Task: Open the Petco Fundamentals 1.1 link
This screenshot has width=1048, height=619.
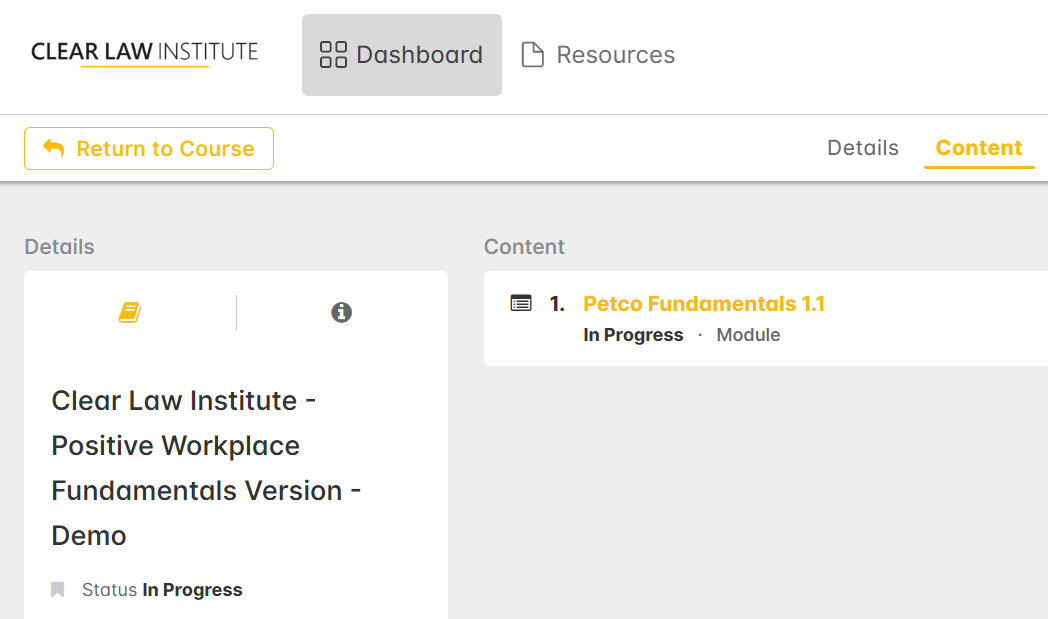Action: click(704, 304)
